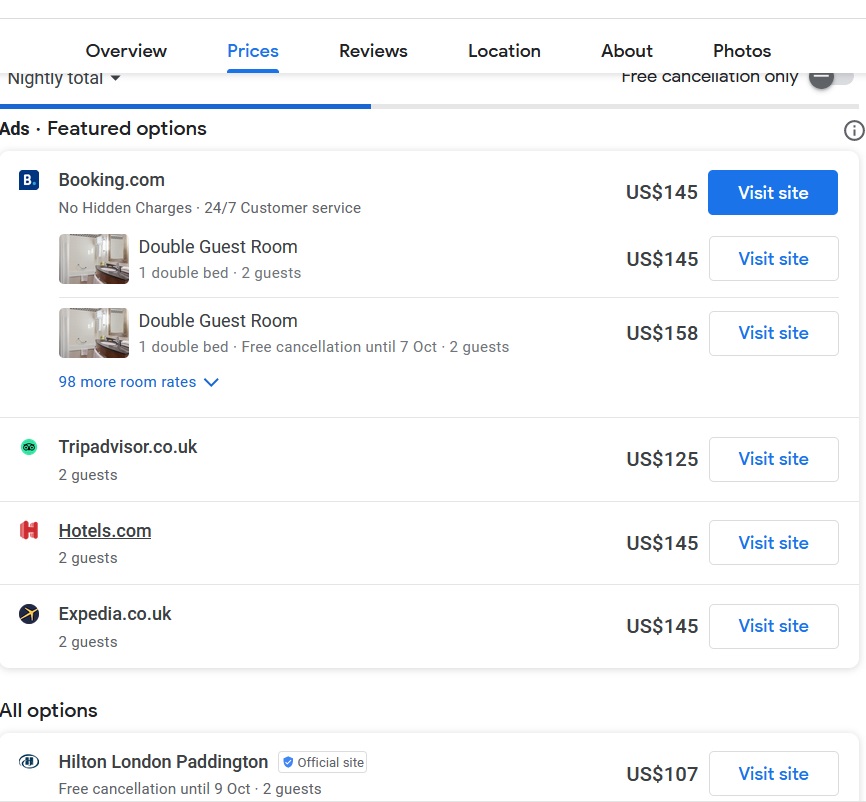Open the Nightly total dropdown
Screen dimensions: 866x802
64,78
